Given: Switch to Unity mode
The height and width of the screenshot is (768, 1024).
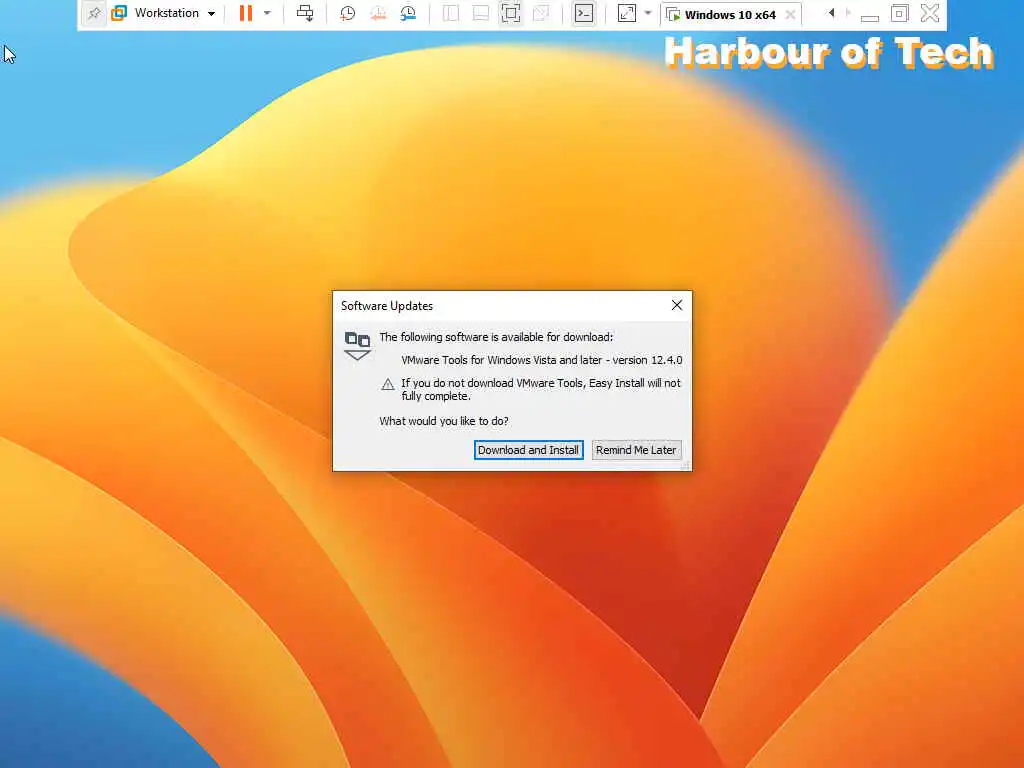Looking at the screenshot, I should [541, 13].
